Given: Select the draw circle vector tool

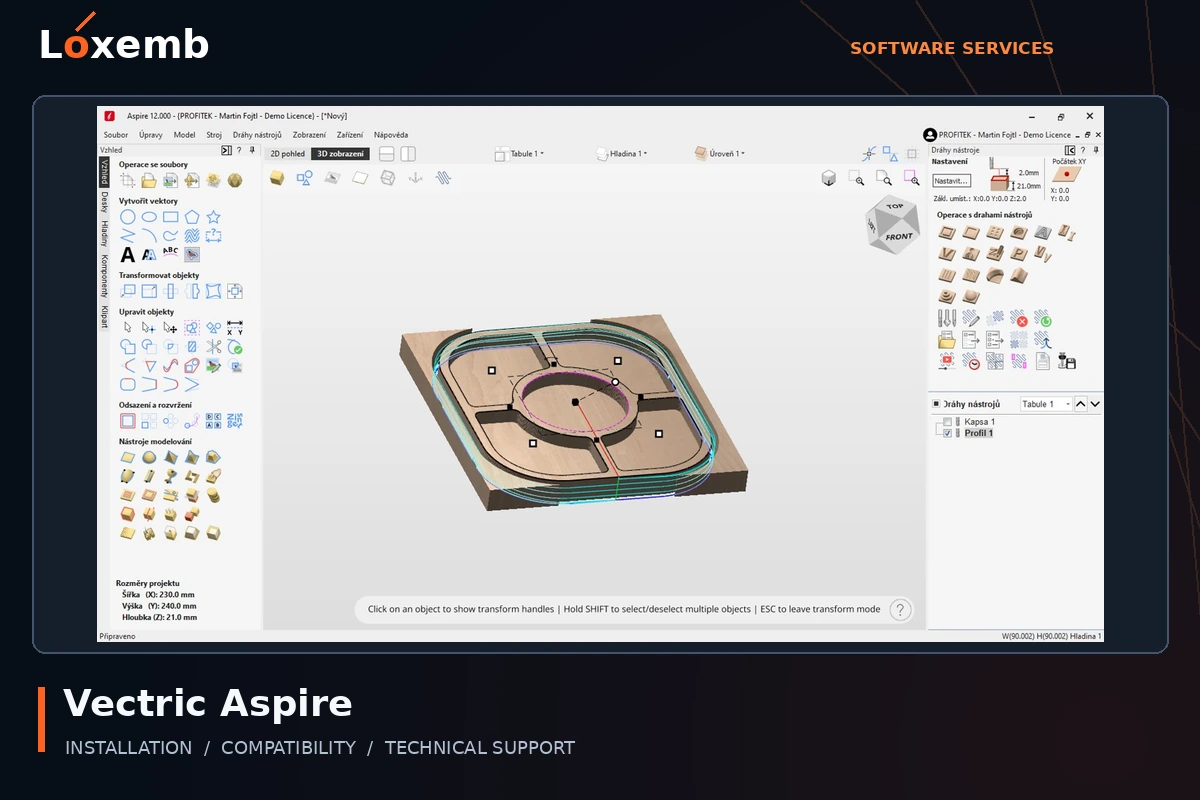Looking at the screenshot, I should tap(128, 217).
